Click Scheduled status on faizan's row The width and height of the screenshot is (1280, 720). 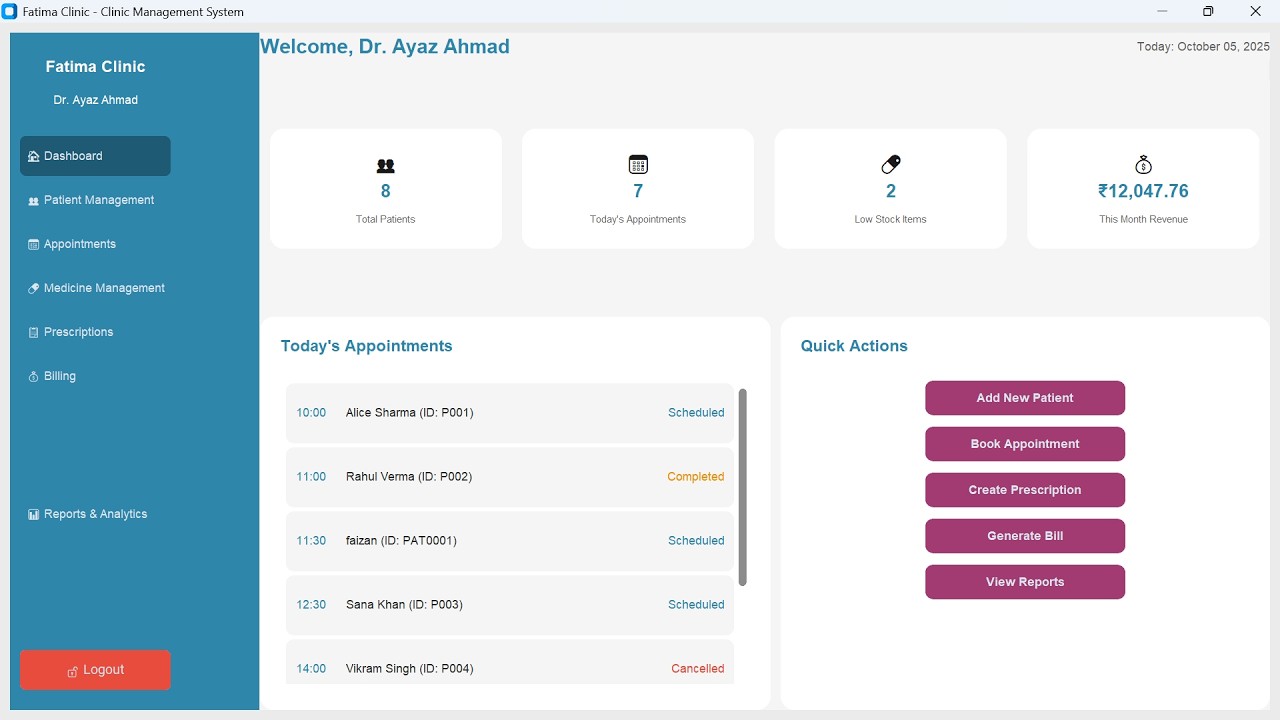(696, 541)
